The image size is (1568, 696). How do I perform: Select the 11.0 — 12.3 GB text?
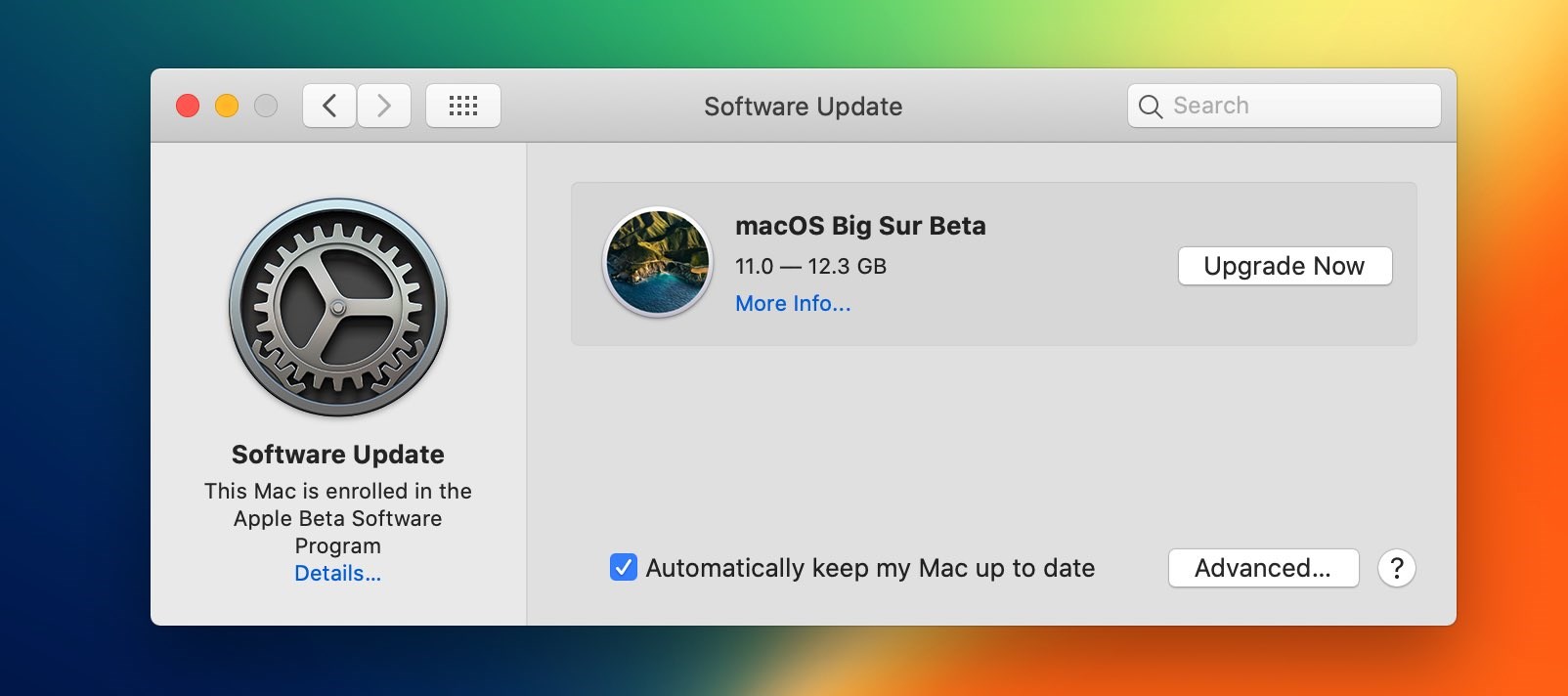810,266
